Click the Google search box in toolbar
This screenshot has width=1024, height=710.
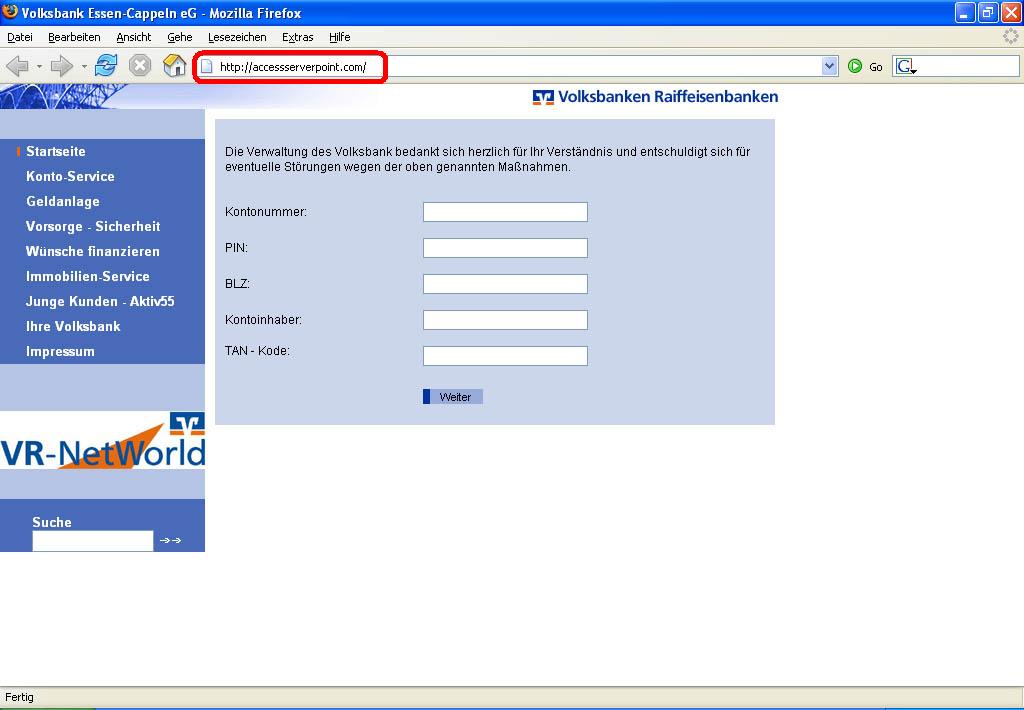(x=956, y=67)
